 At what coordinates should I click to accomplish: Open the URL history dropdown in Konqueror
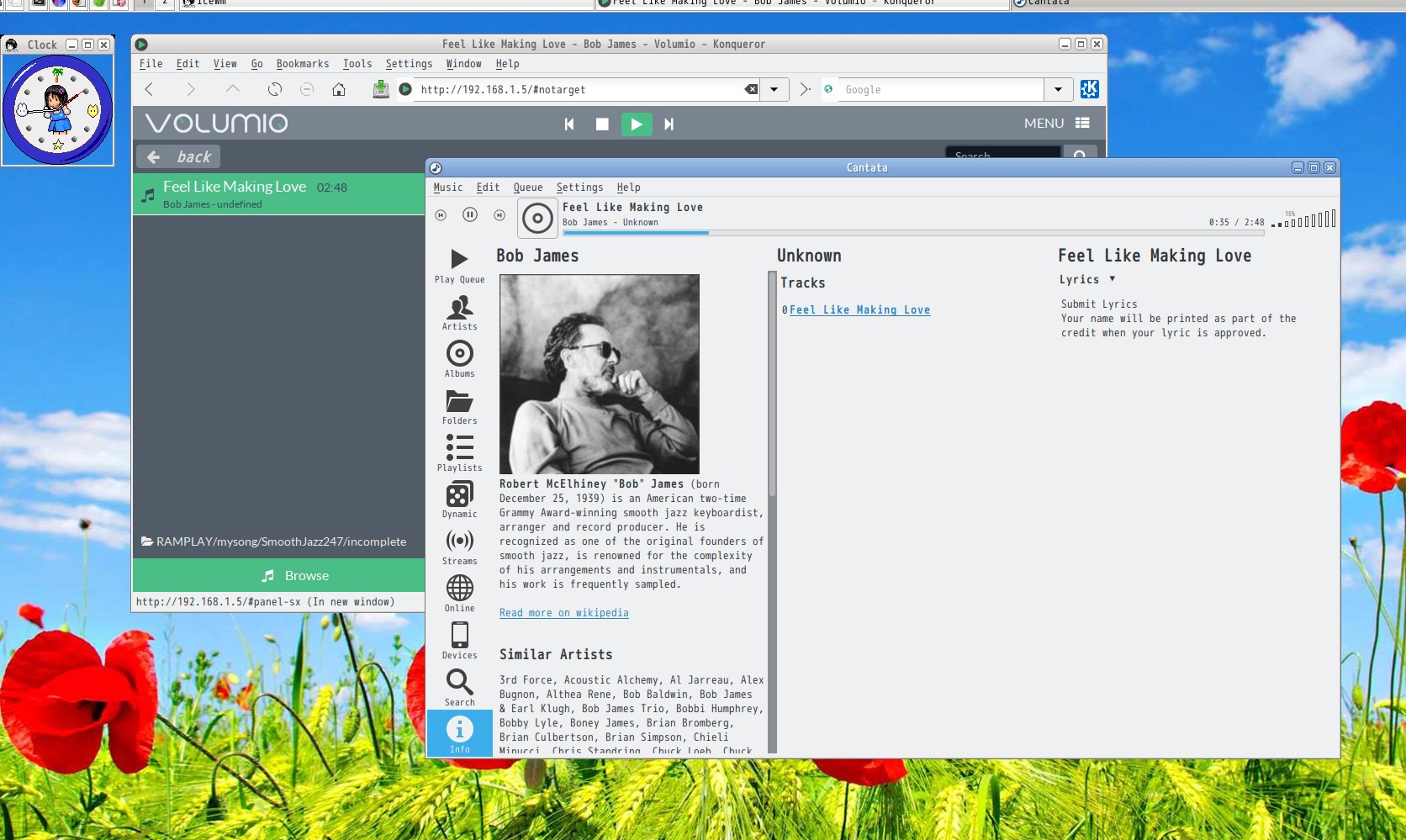click(774, 89)
